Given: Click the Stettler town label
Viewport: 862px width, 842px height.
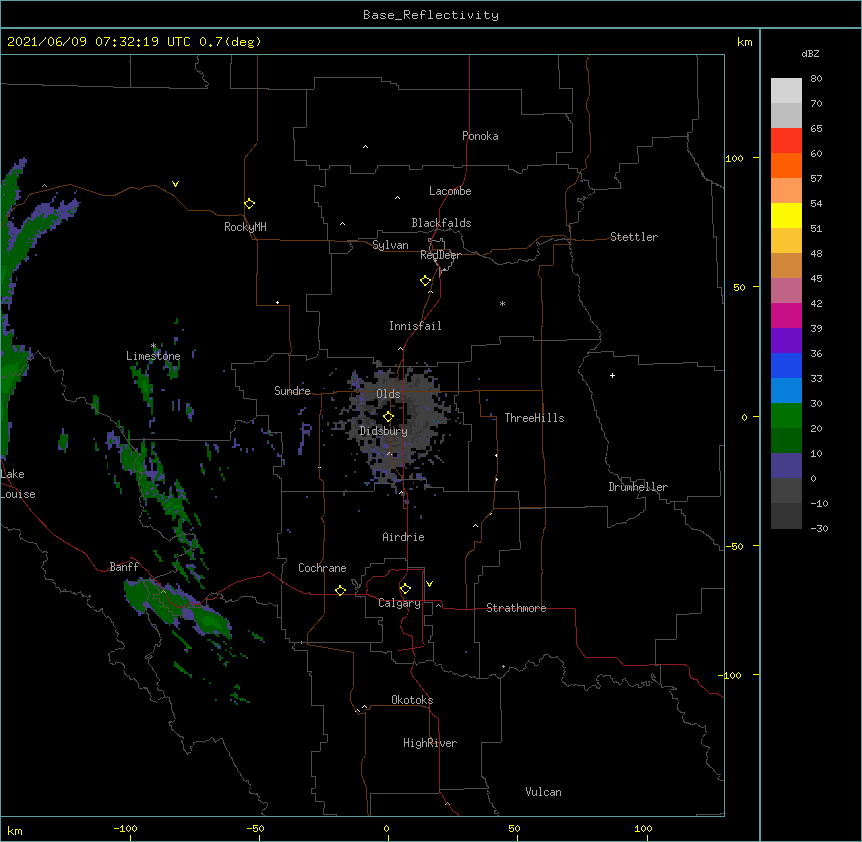Looking at the screenshot, I should point(633,237).
